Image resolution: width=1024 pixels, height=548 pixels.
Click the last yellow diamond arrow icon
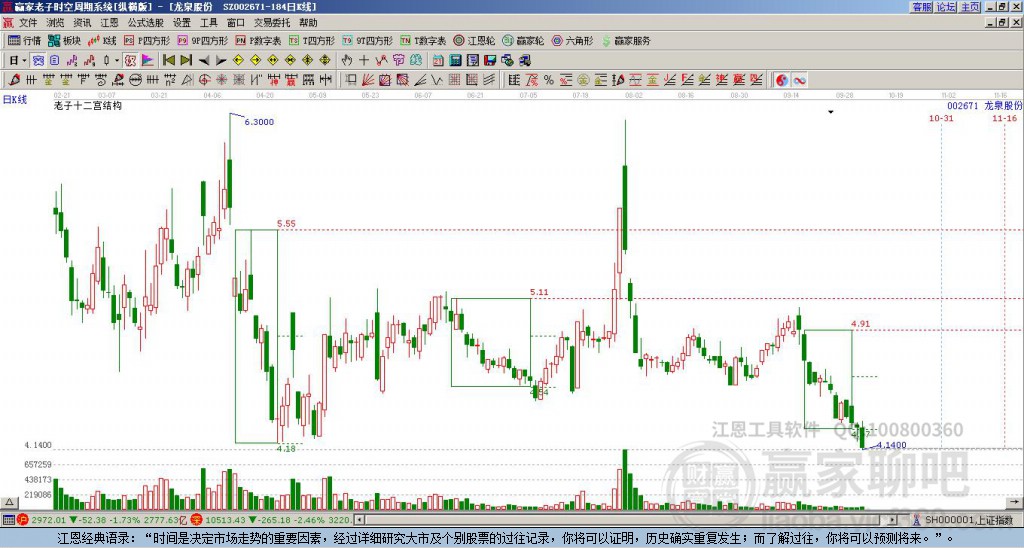coord(325,60)
